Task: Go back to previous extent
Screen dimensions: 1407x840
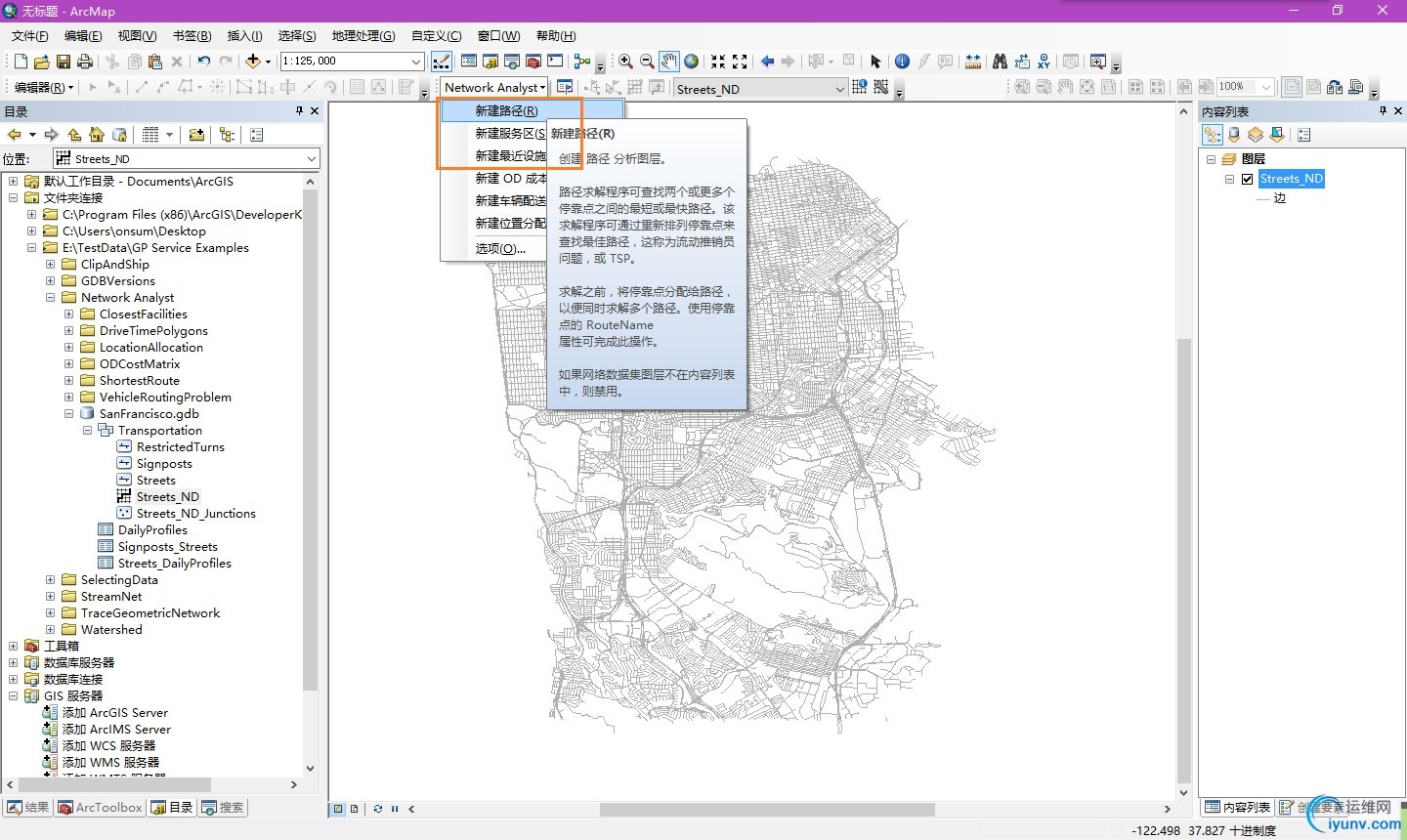Action: pos(767,62)
